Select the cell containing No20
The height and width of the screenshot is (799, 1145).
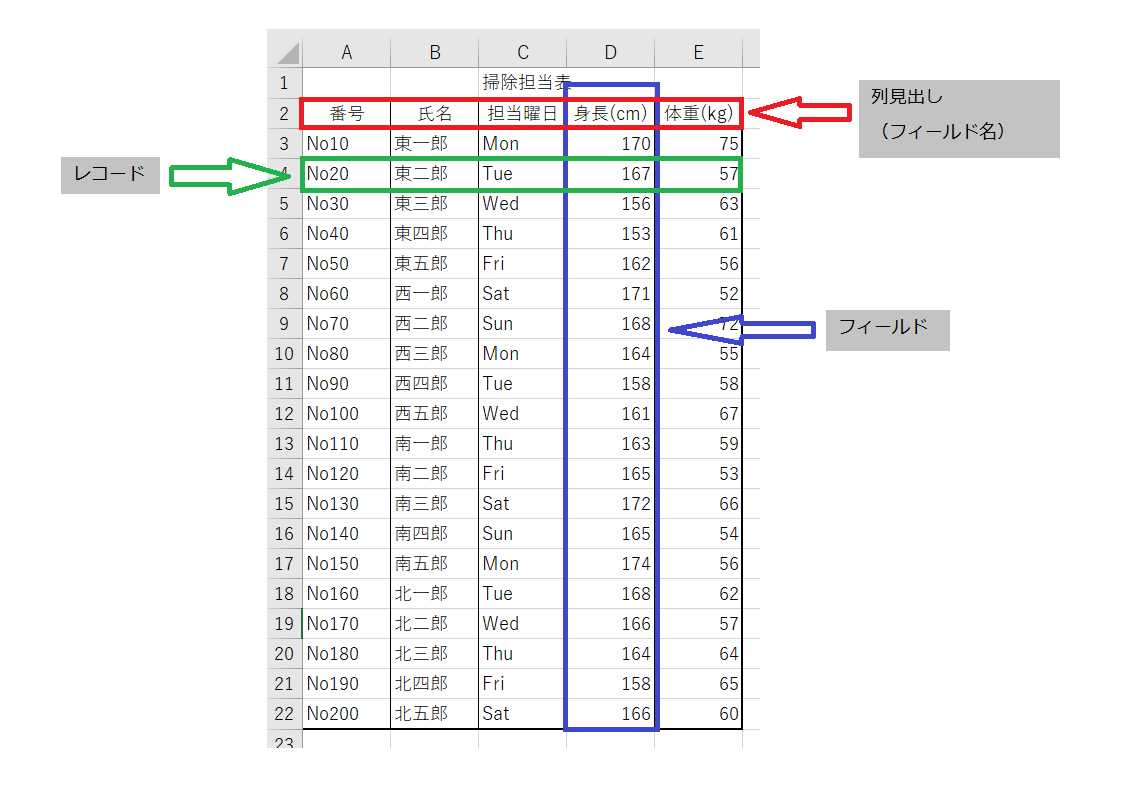pyautogui.click(x=345, y=173)
